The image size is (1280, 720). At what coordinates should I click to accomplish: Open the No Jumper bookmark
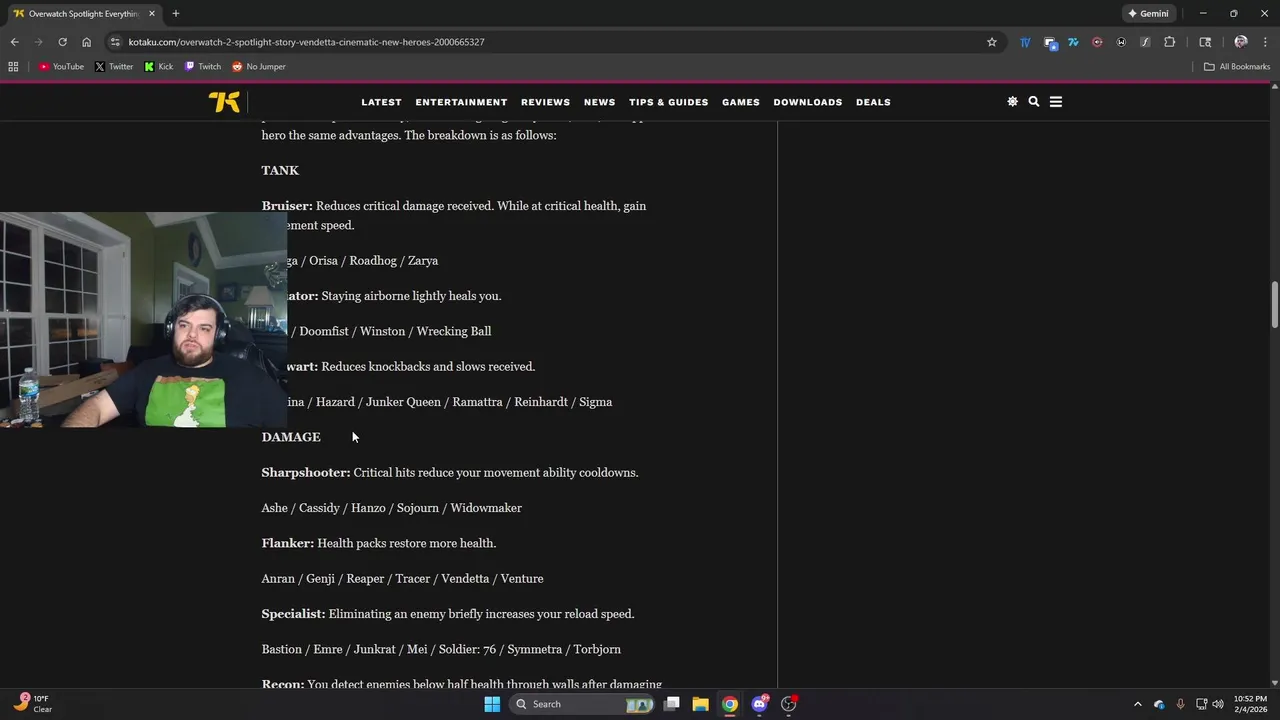point(259,67)
